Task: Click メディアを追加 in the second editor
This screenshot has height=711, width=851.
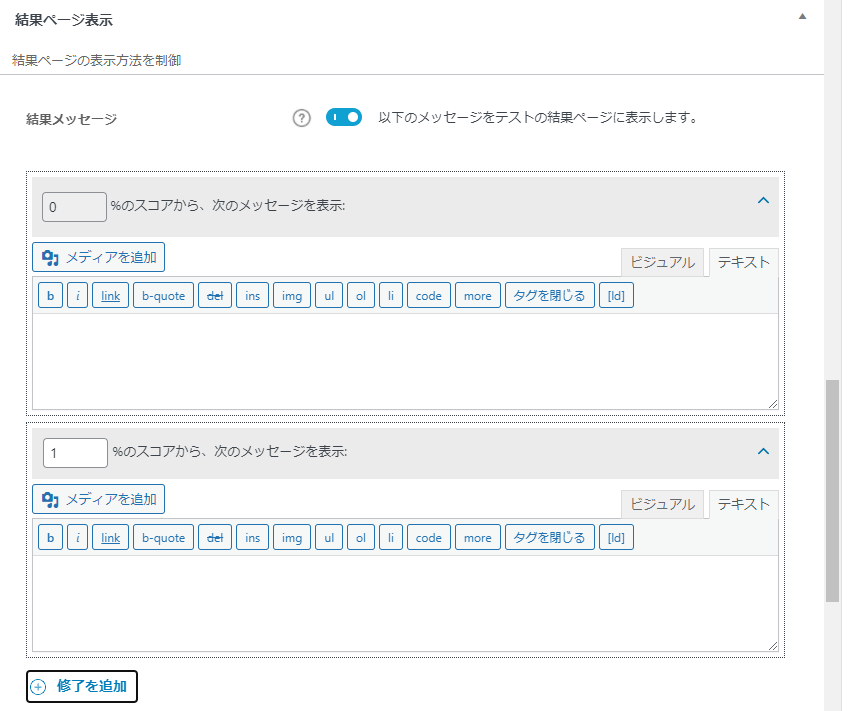Action: 98,499
